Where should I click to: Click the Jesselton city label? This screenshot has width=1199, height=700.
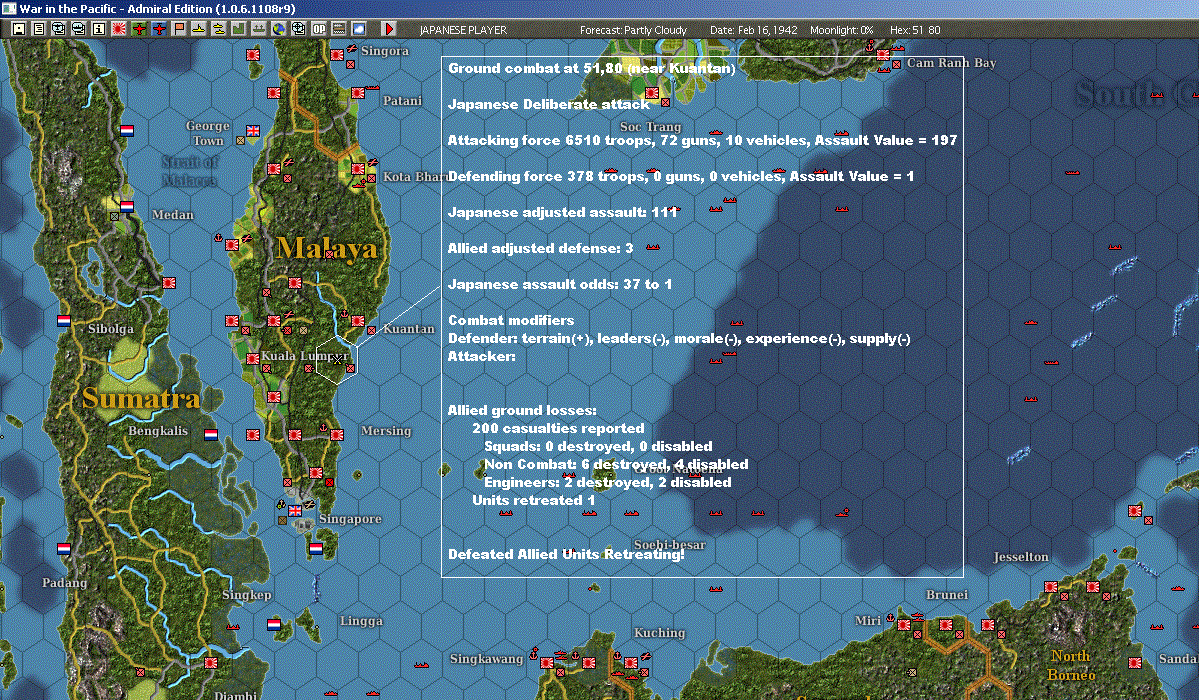pyautogui.click(x=1021, y=557)
